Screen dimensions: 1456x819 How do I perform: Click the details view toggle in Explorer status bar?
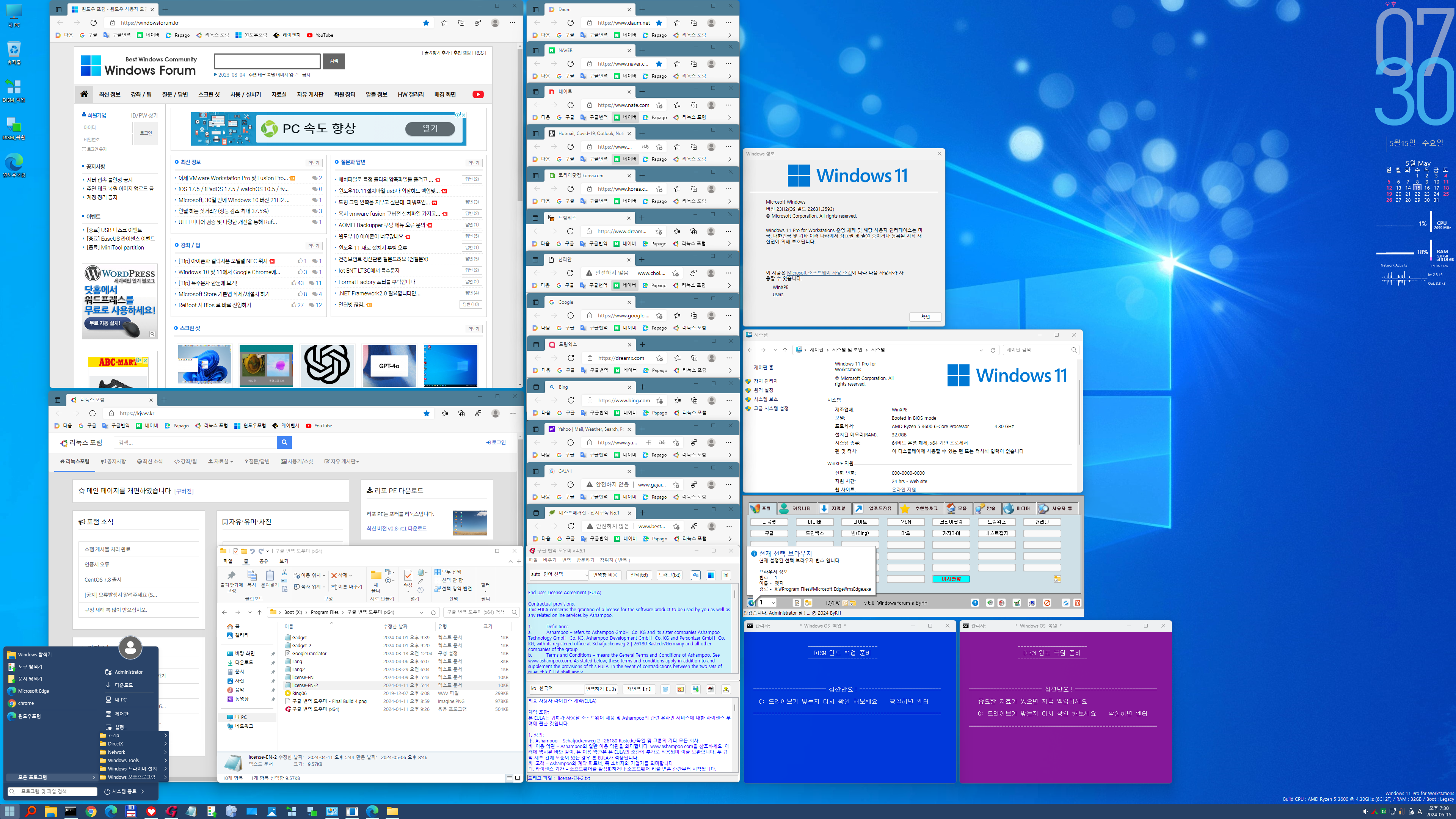pos(509,778)
